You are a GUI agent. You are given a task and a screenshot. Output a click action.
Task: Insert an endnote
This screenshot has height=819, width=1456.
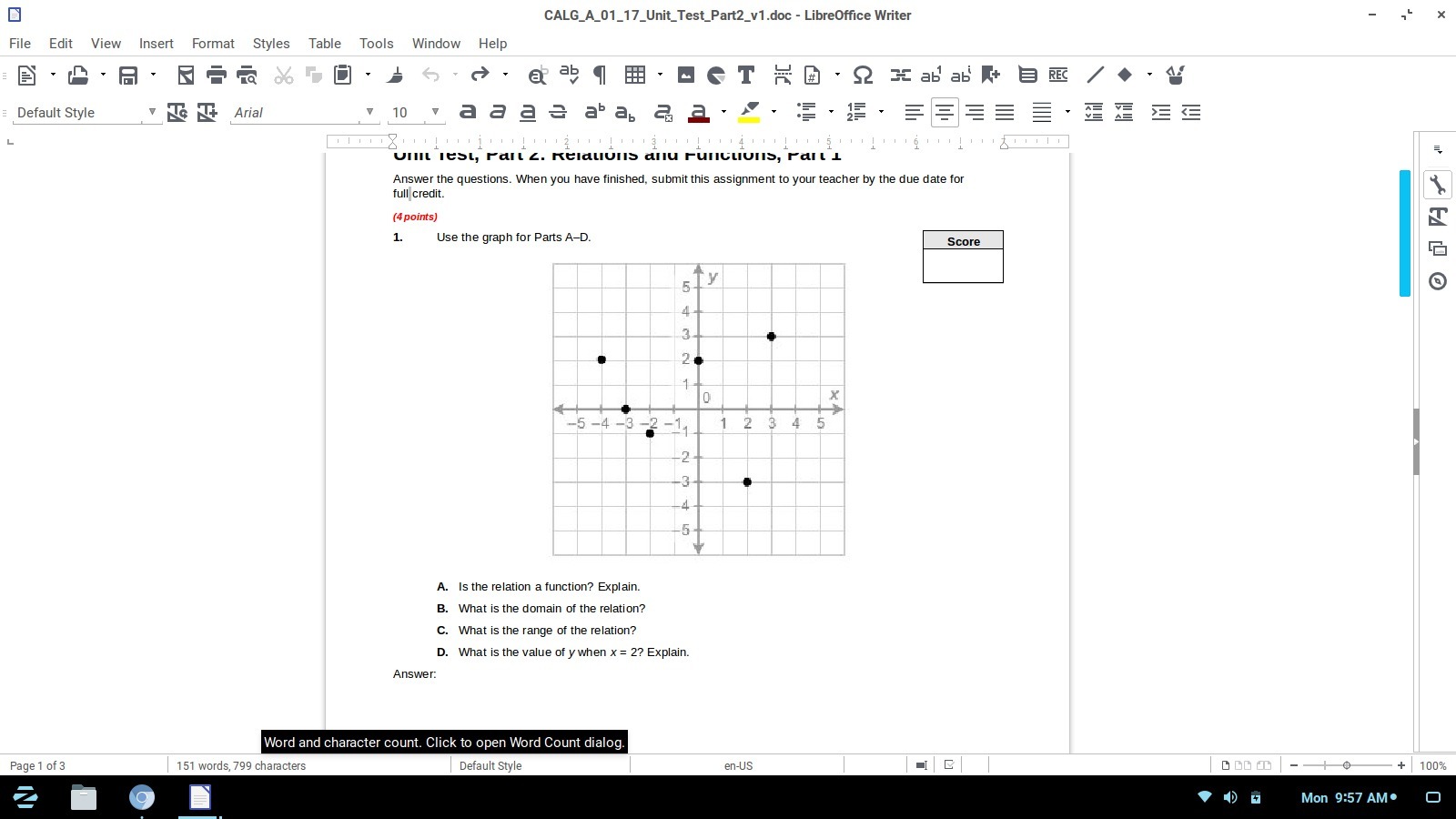(x=960, y=76)
